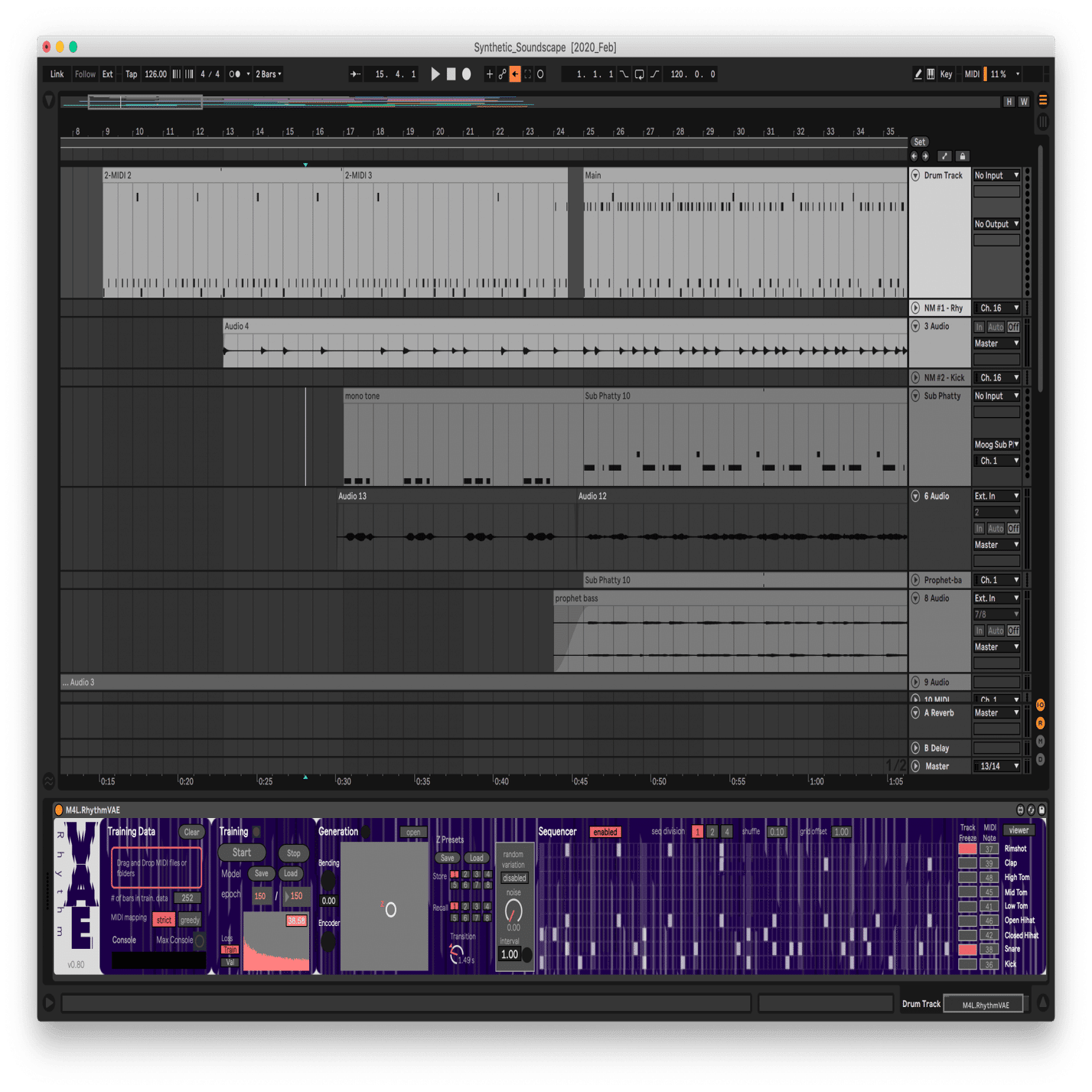Screen dimensions: 1092x1092
Task: Toggle the Automation Arm icon
Action: (x=503, y=74)
